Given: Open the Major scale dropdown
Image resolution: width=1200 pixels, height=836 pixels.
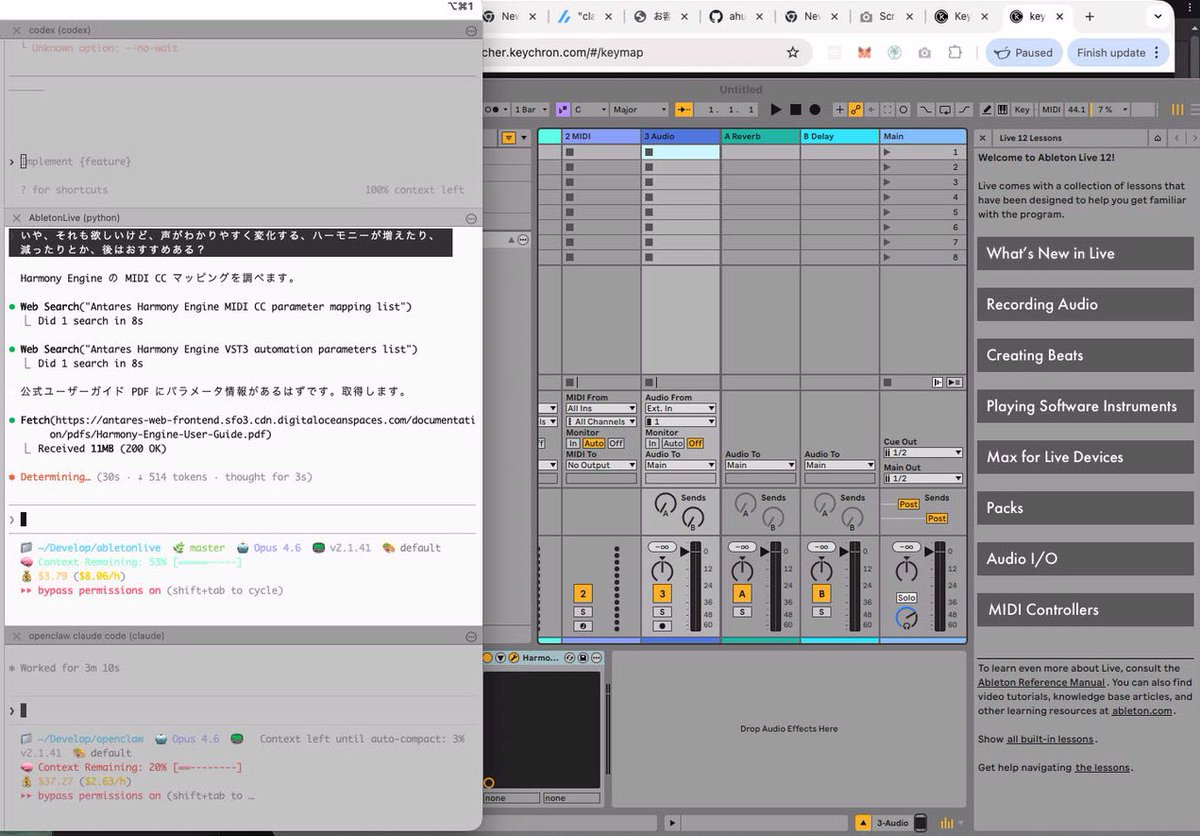Looking at the screenshot, I should coord(637,109).
